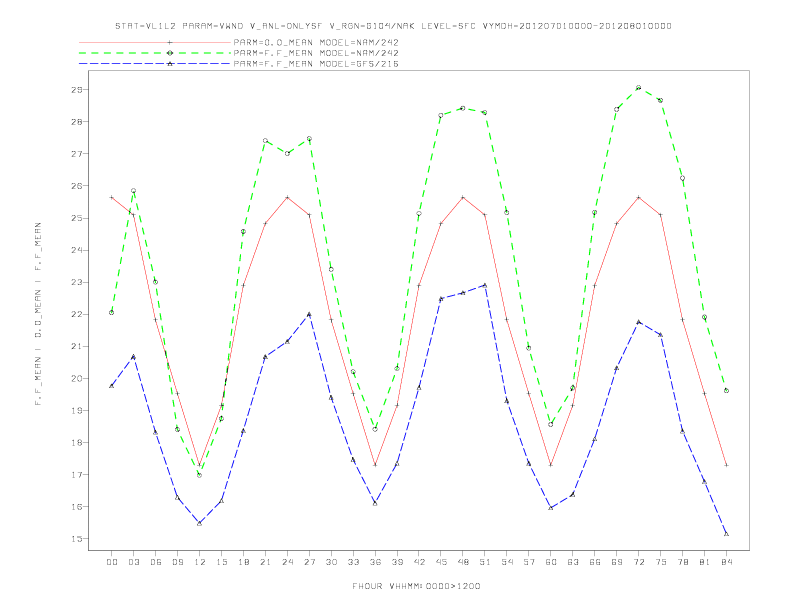The width and height of the screenshot is (792, 612).
Task: Click y-axis tick label 20
Action: point(77,378)
